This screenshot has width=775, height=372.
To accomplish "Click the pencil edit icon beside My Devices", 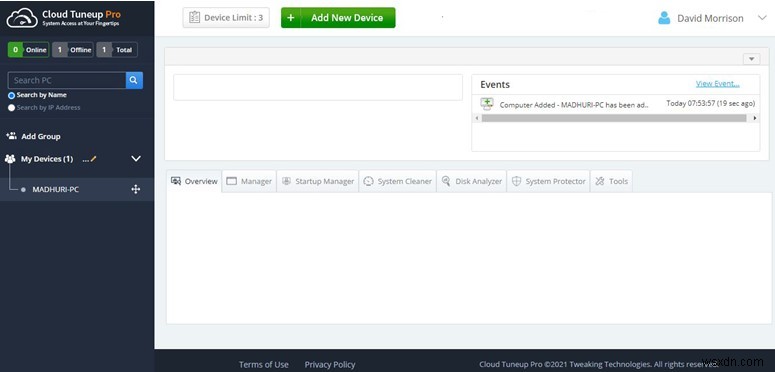I will coord(94,159).
